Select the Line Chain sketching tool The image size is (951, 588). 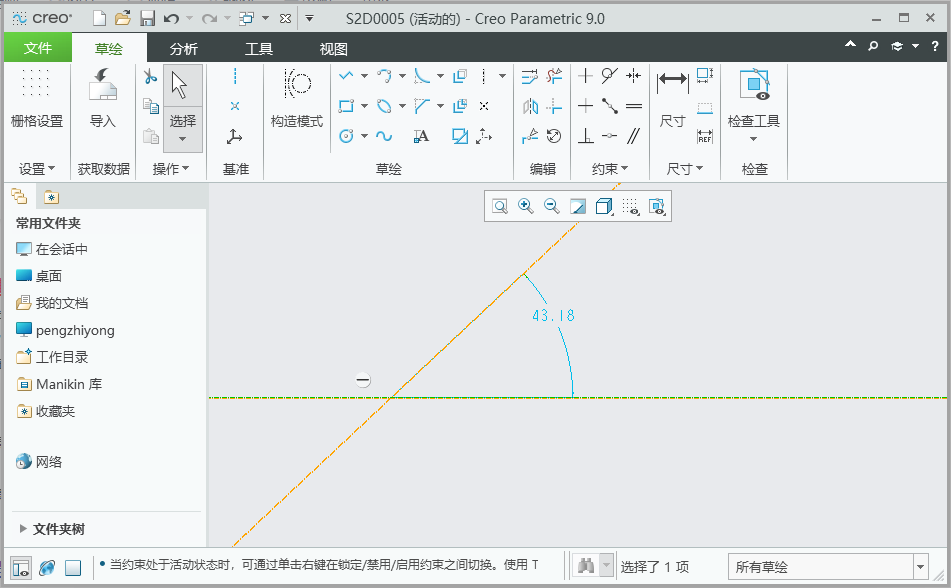point(346,76)
